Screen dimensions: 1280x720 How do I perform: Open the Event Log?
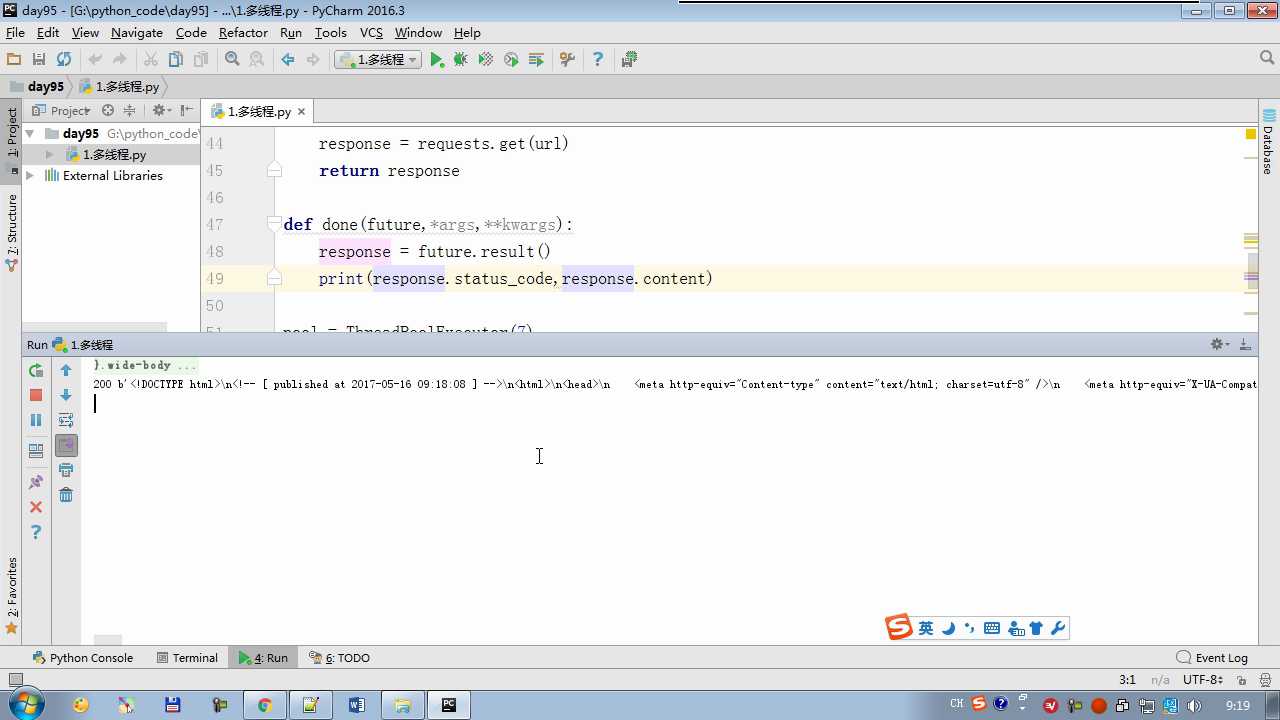[1213, 658]
